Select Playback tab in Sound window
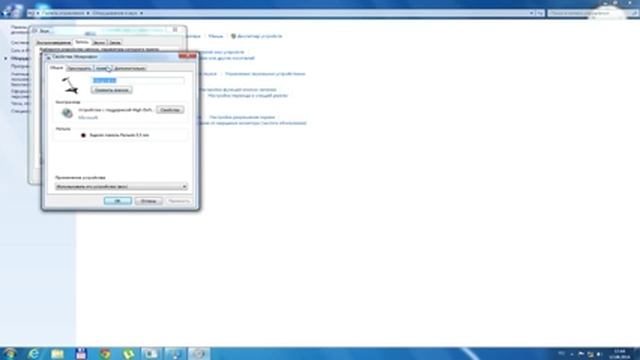Image resolution: width=640 pixels, height=360 pixels. pyautogui.click(x=53, y=42)
